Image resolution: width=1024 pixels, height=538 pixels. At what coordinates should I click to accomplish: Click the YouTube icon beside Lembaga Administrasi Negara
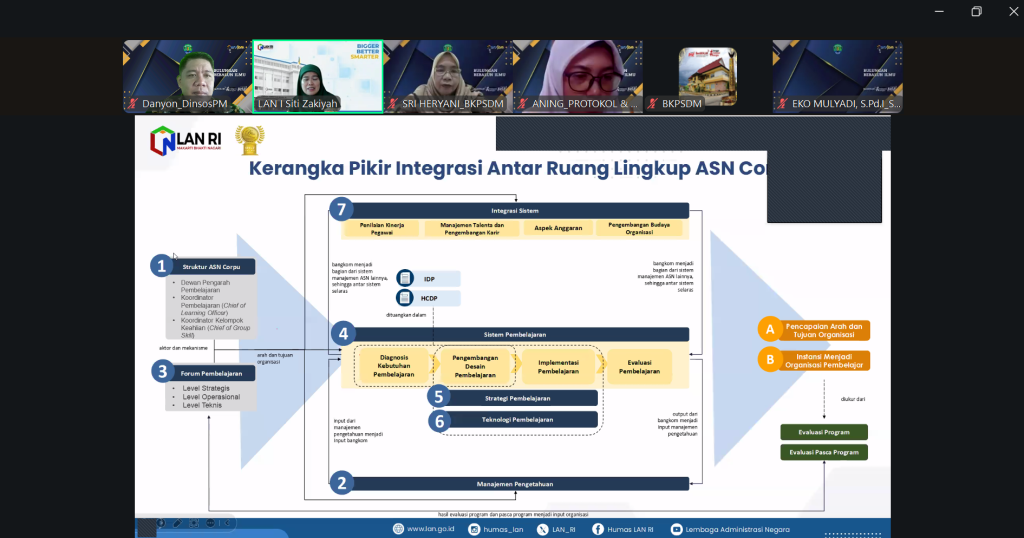point(677,529)
